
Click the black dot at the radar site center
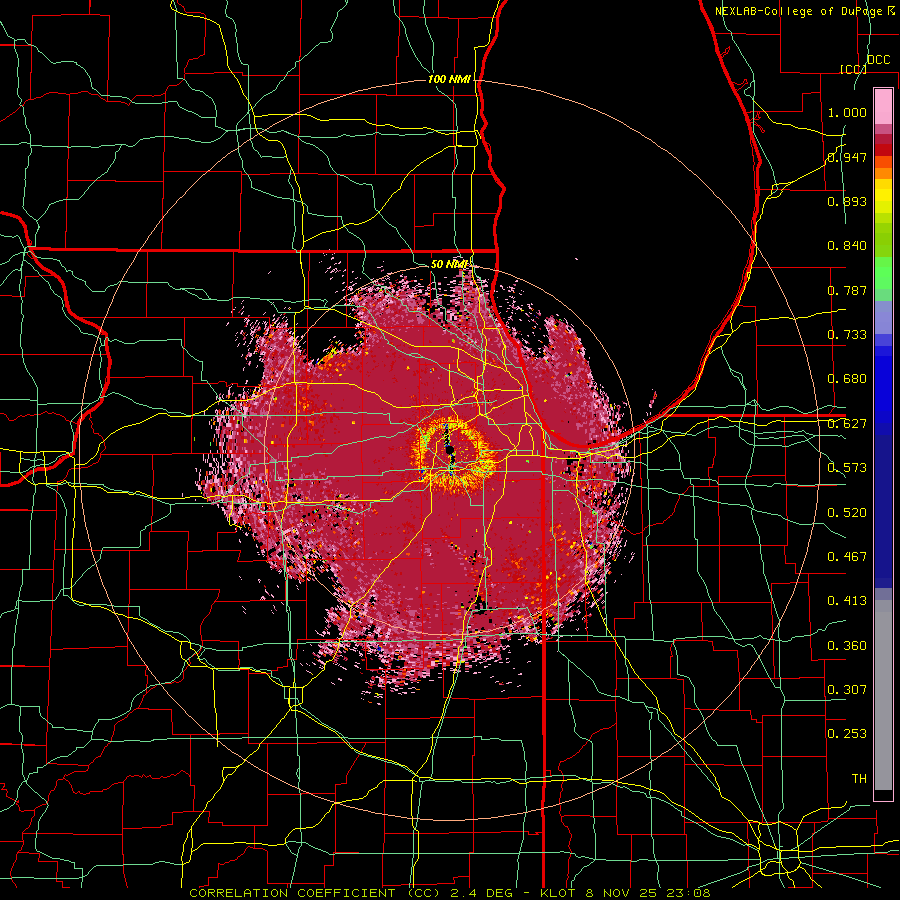point(451,449)
